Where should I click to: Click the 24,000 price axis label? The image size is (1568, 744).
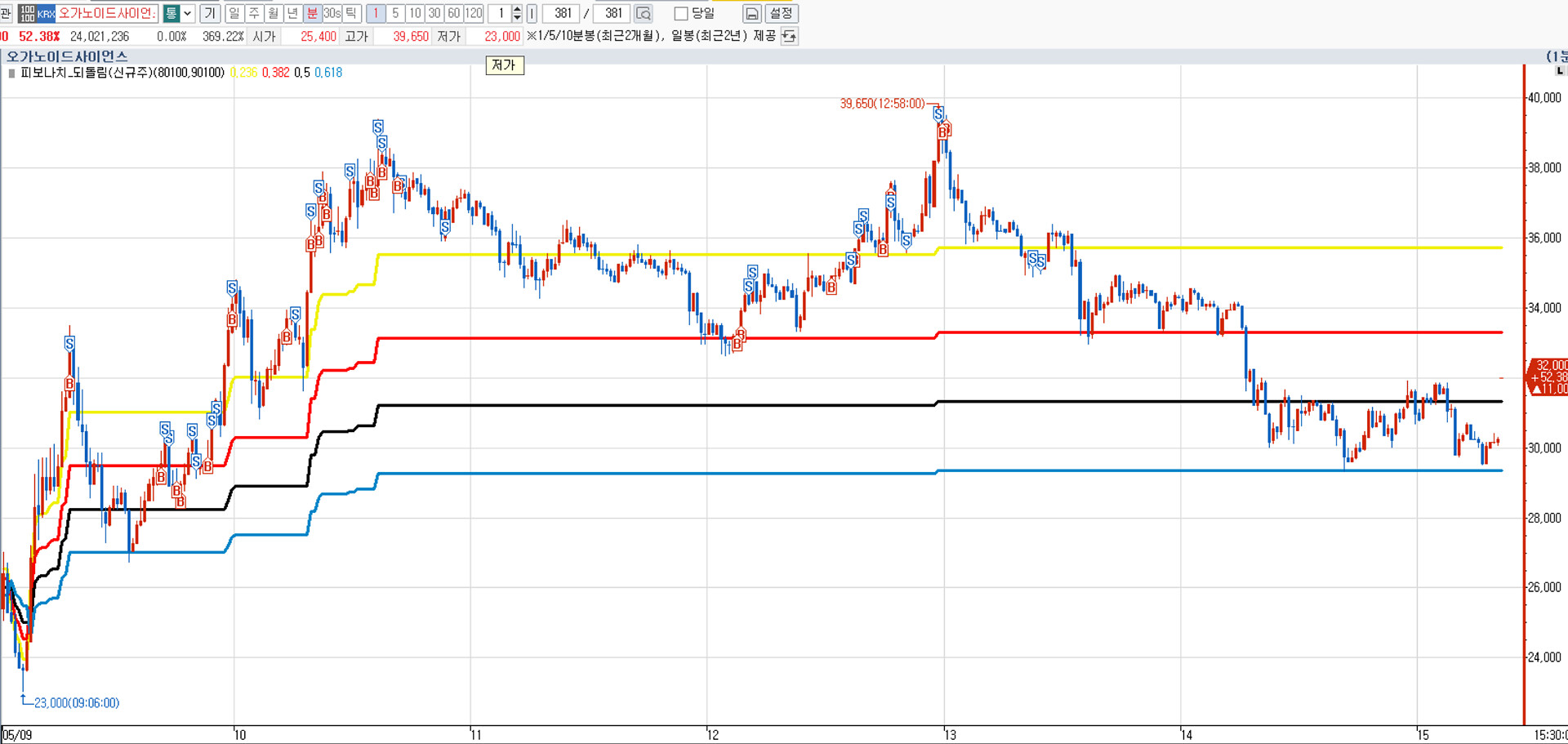(1544, 657)
